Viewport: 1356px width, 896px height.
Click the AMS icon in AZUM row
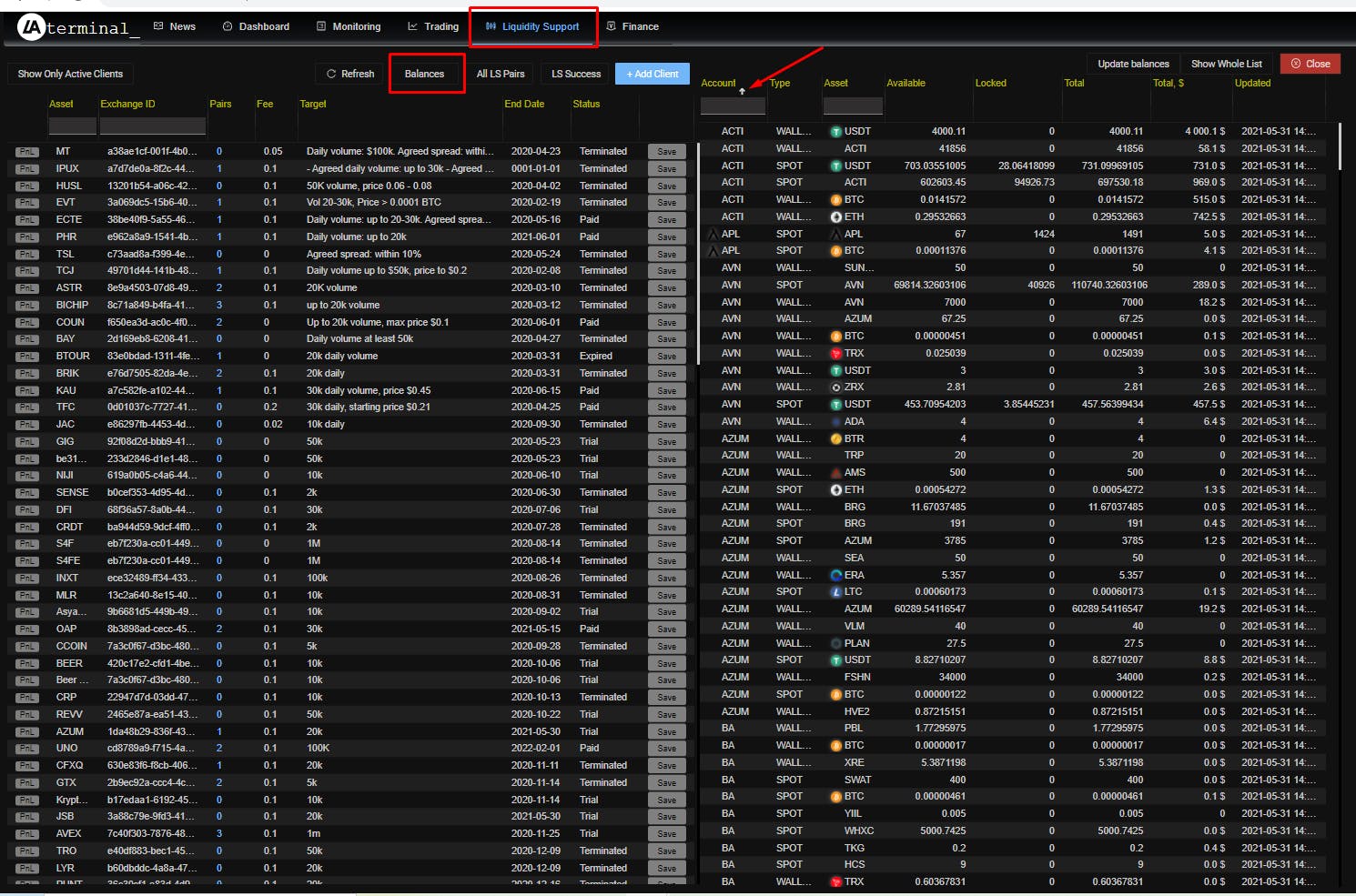coord(835,472)
